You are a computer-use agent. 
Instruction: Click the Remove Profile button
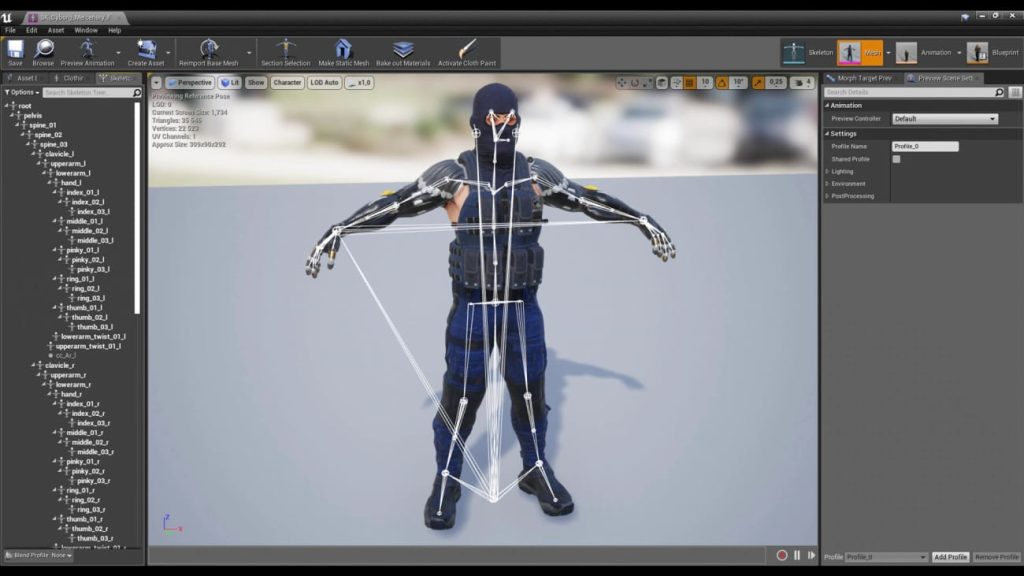click(x=996, y=557)
